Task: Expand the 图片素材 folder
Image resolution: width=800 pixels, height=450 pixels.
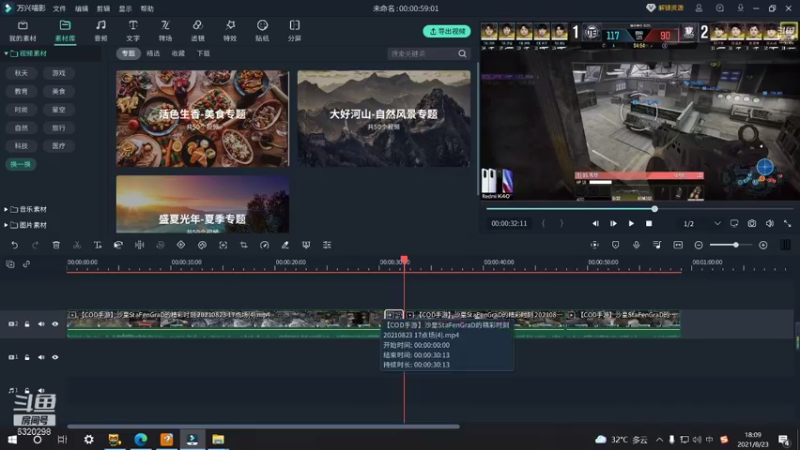Action: click(6, 225)
